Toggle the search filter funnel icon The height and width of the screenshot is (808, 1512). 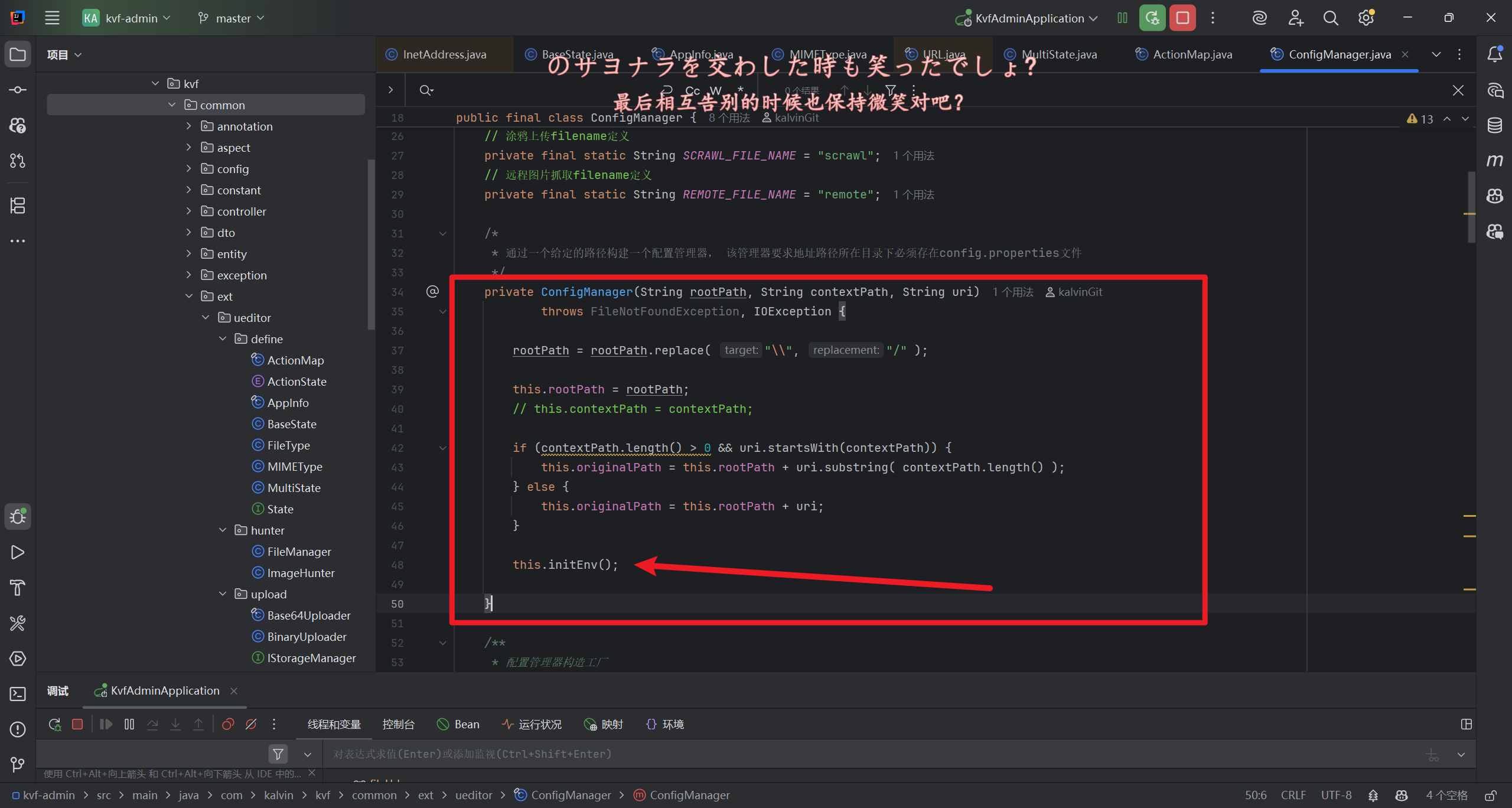[891, 90]
